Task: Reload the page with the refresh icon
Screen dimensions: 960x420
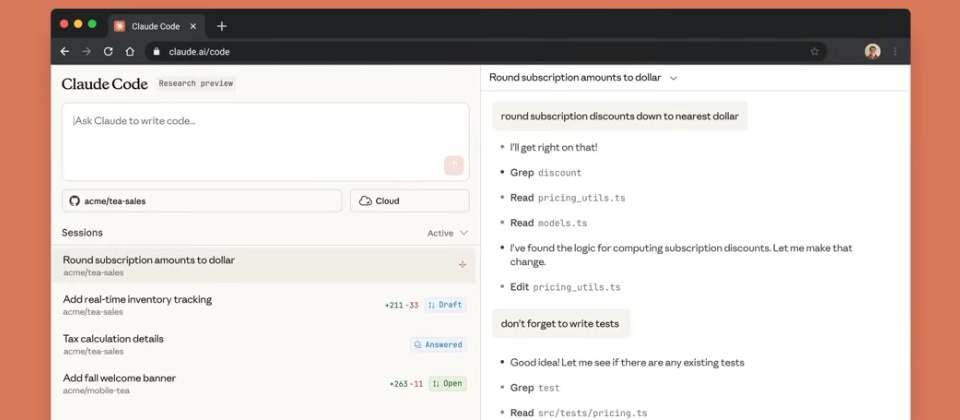Action: (x=108, y=51)
